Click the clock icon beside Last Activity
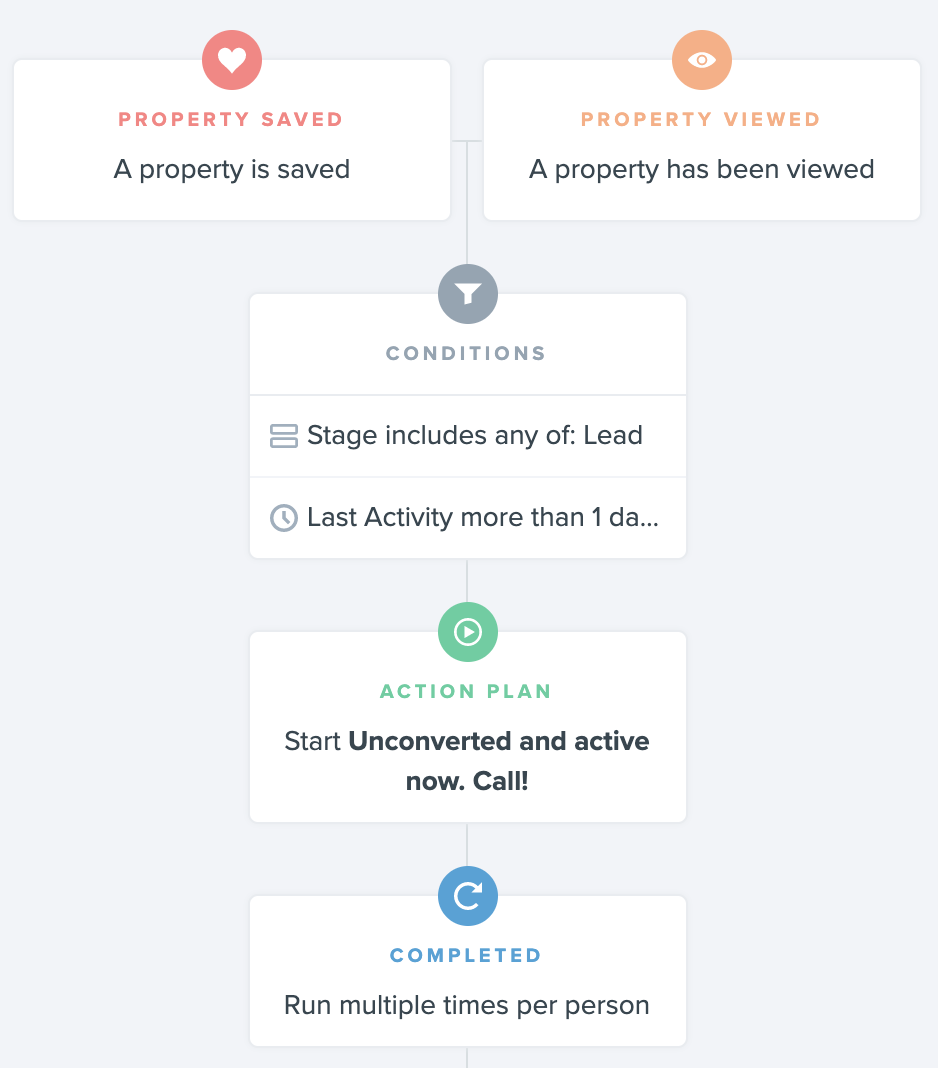This screenshot has height=1068, width=938. click(x=283, y=518)
